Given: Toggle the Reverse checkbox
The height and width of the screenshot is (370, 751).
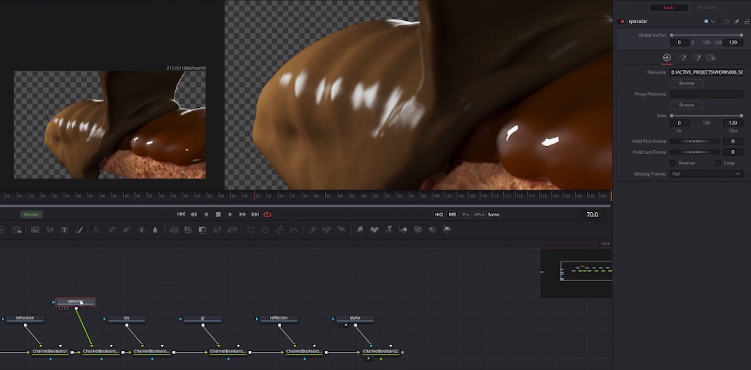Looking at the screenshot, I should point(673,163).
